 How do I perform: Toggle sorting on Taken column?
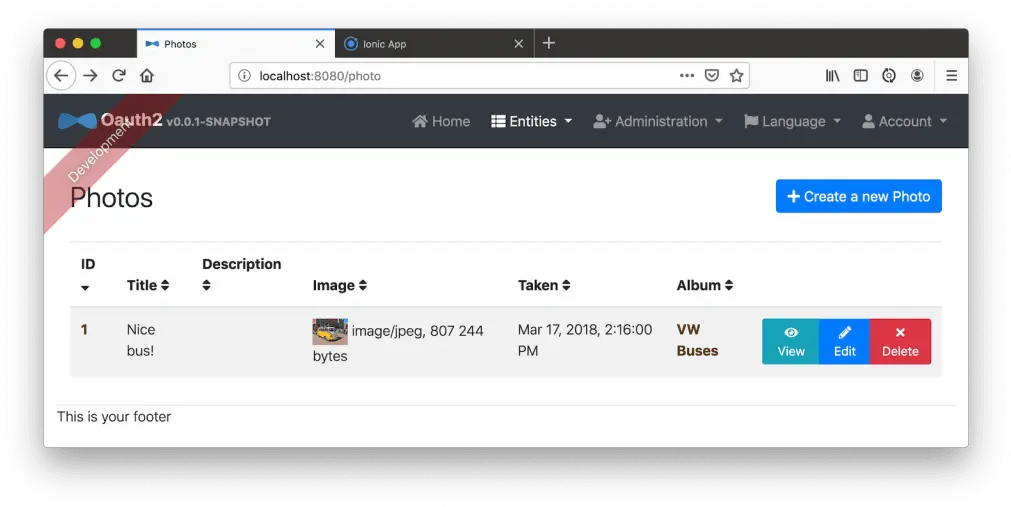pyautogui.click(x=544, y=285)
